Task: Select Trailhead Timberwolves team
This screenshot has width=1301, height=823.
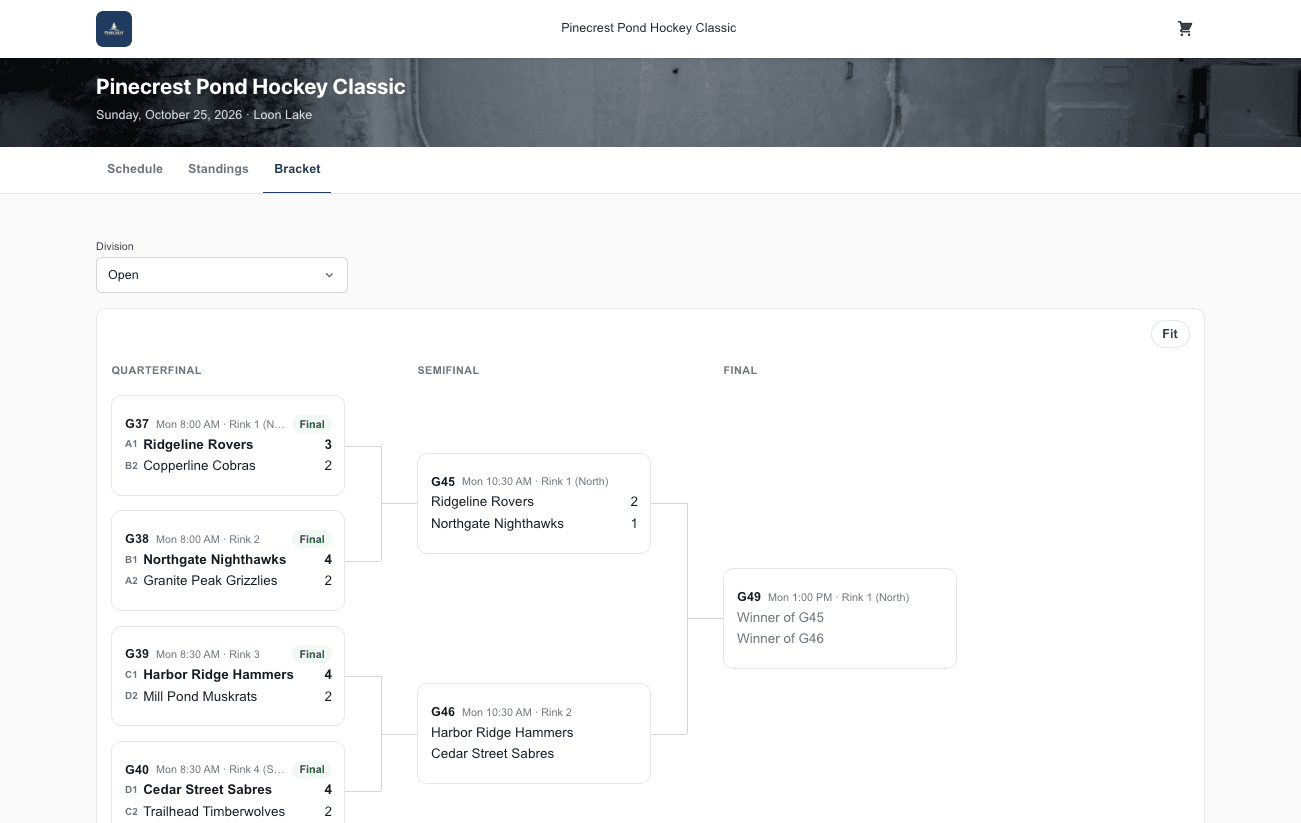Action: click(x=214, y=811)
